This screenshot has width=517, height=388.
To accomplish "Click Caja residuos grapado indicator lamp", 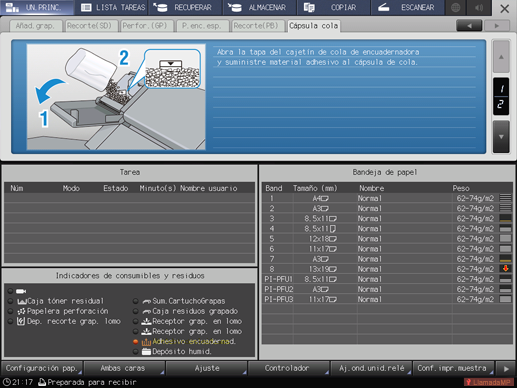I will (135, 311).
